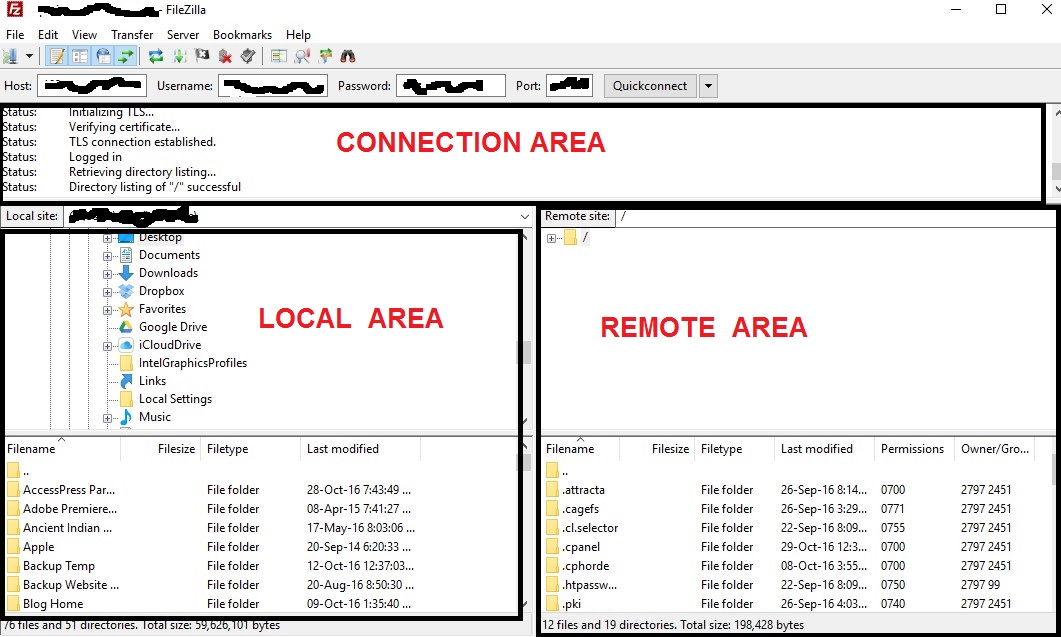Select Links in the local tree
The width and height of the screenshot is (1061, 637).
pos(152,381)
